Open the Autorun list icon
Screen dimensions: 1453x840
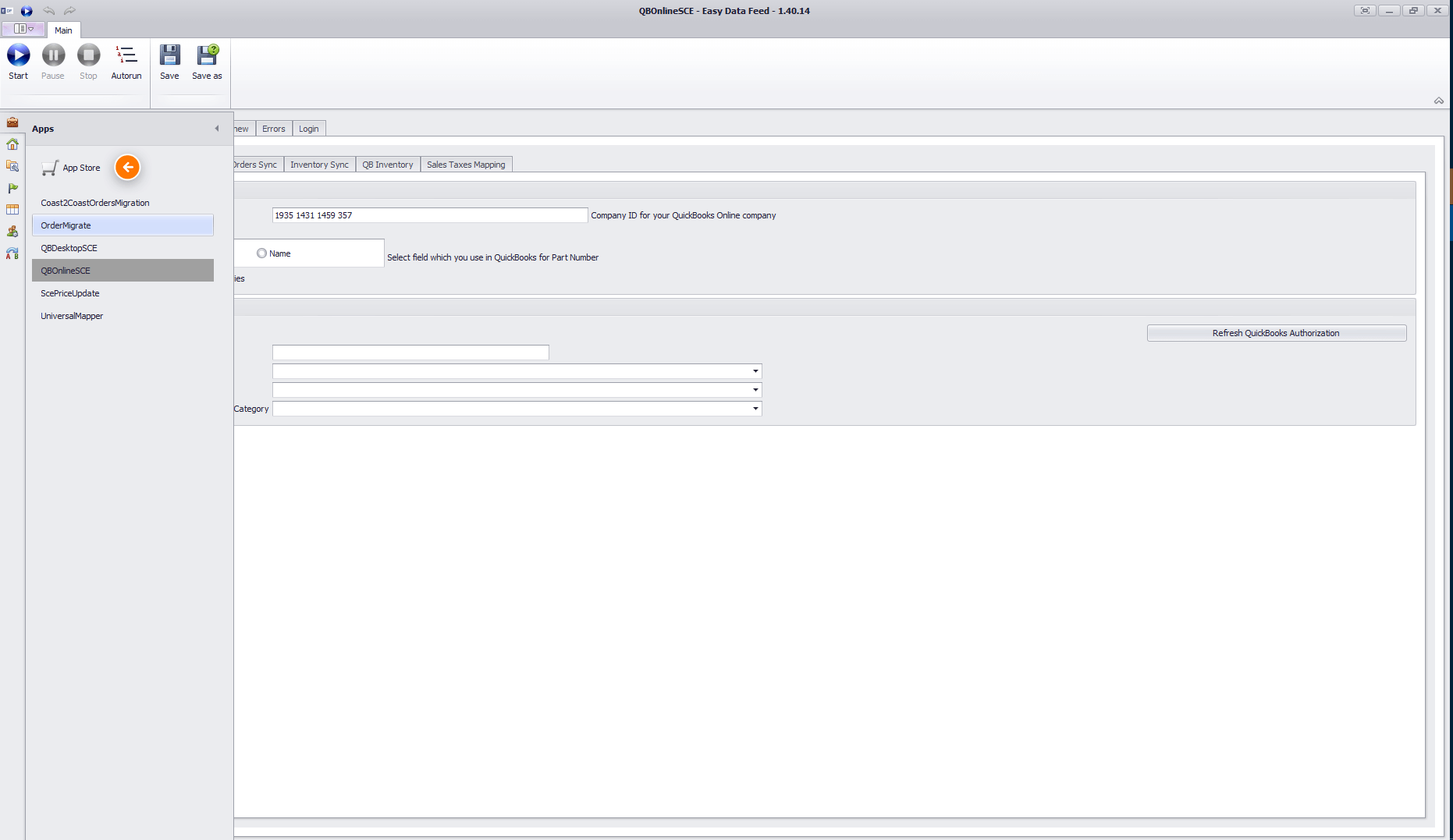pyautogui.click(x=126, y=55)
